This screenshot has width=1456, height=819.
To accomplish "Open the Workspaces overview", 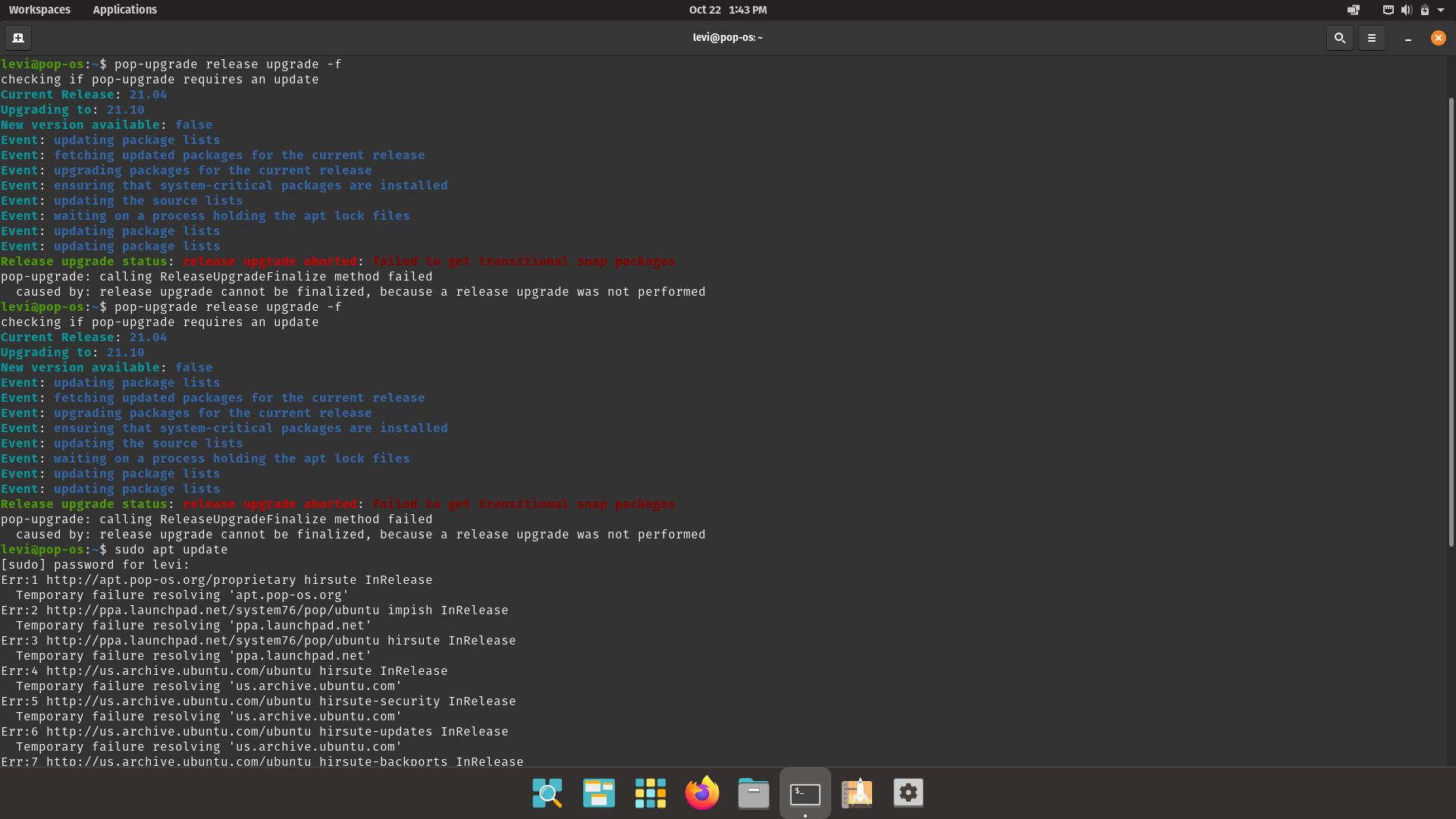I will point(39,10).
